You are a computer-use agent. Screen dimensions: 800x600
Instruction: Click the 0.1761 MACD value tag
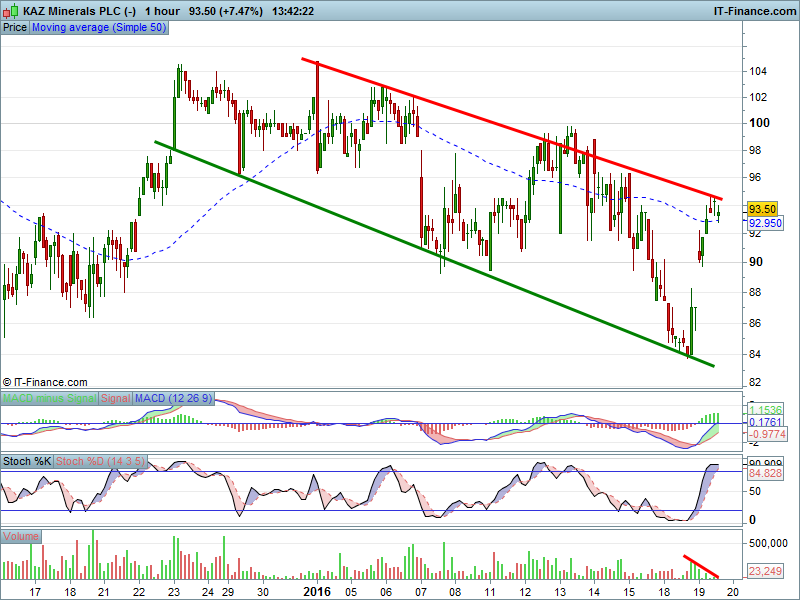pos(765,422)
